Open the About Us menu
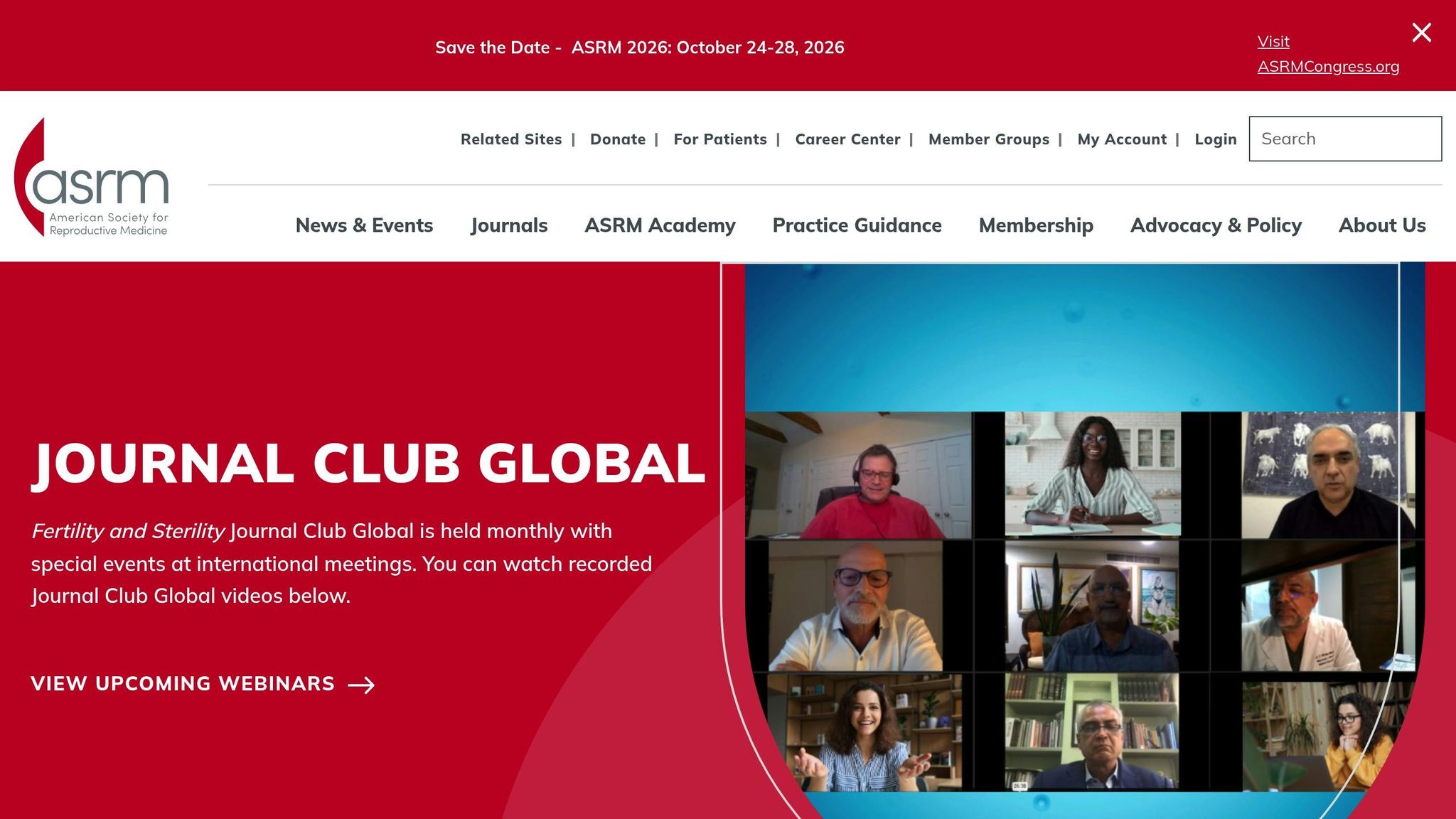The height and width of the screenshot is (819, 1456). (x=1382, y=225)
